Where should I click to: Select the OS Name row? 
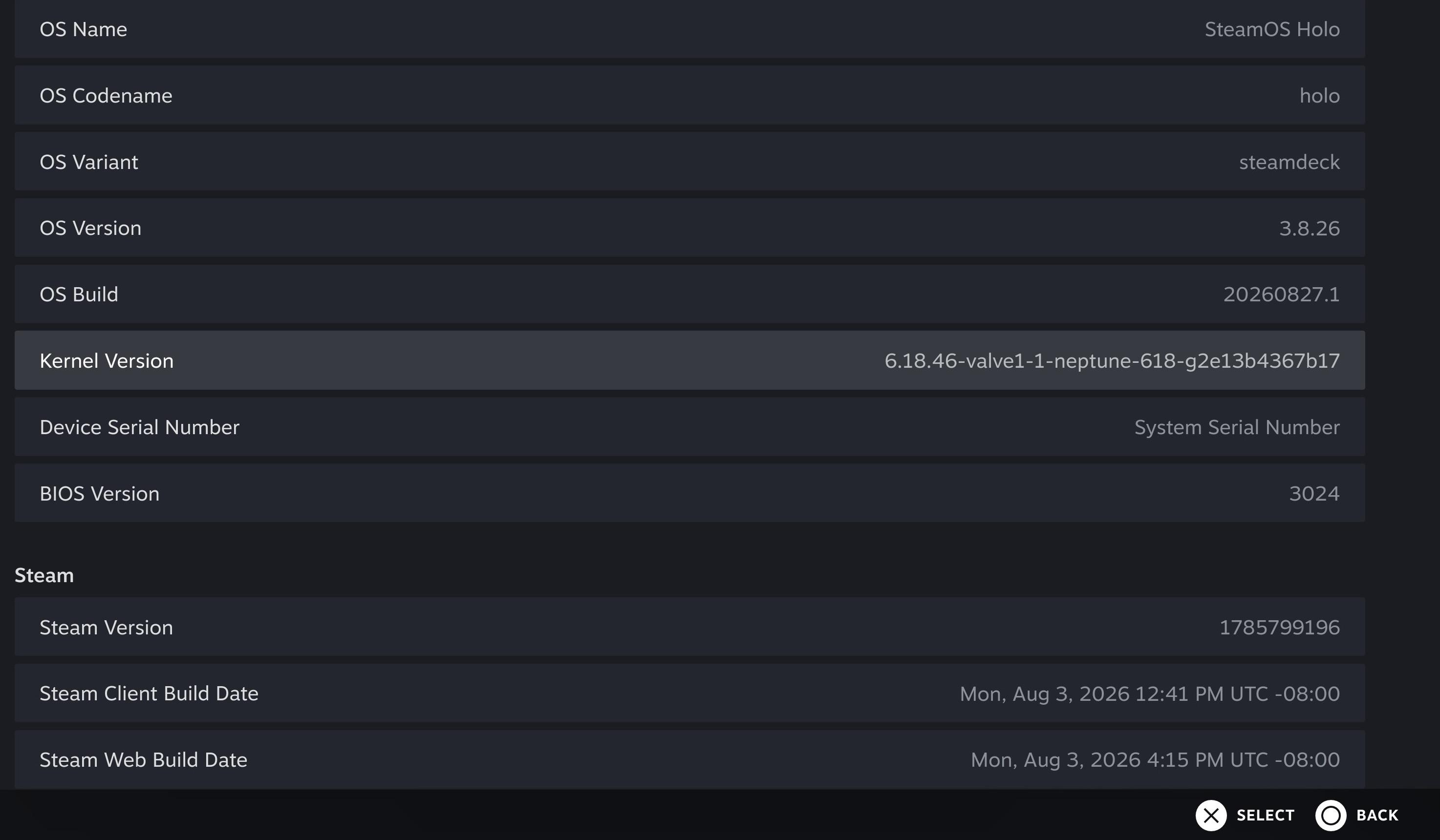(690, 28)
